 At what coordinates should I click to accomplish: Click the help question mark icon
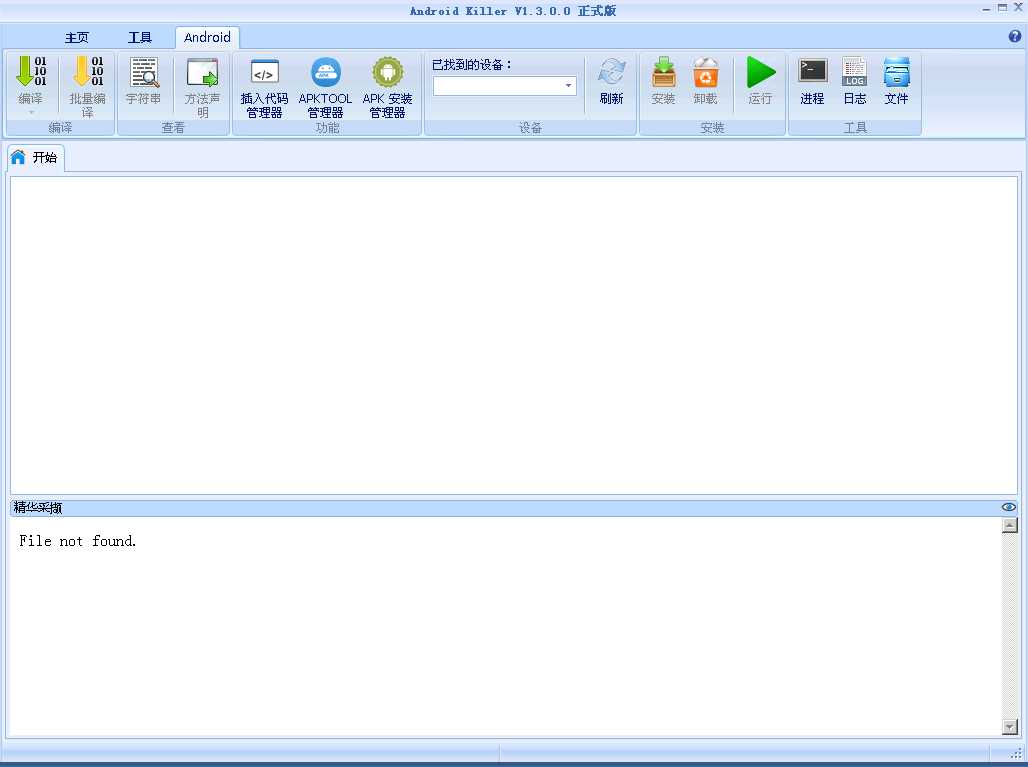click(x=1015, y=37)
